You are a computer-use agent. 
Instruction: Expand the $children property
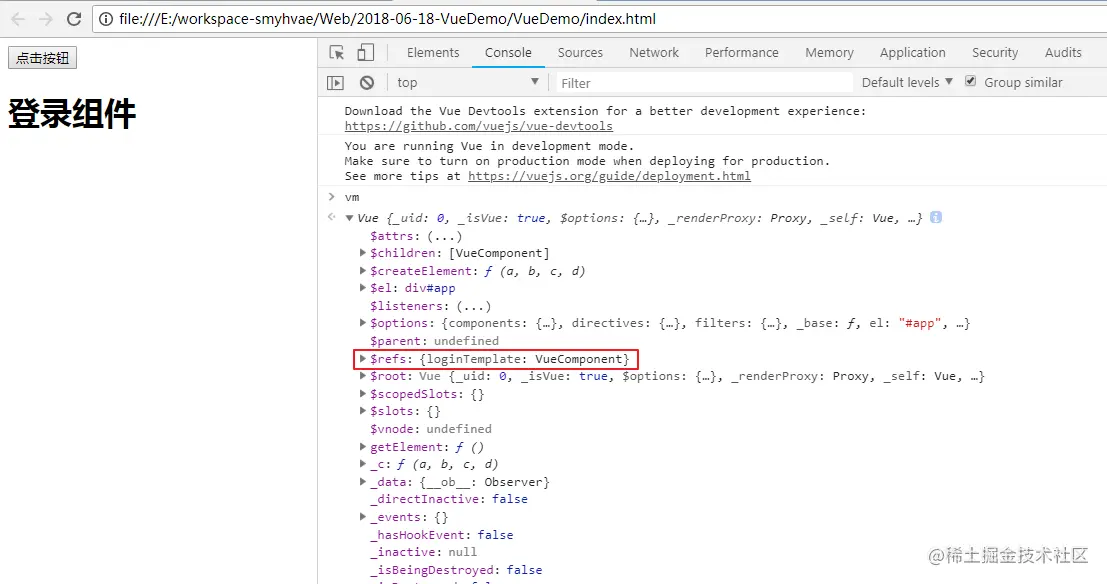pos(363,253)
